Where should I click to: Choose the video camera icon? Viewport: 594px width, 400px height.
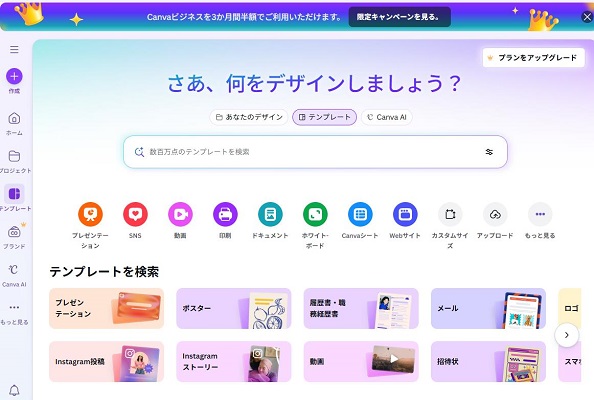(180, 214)
